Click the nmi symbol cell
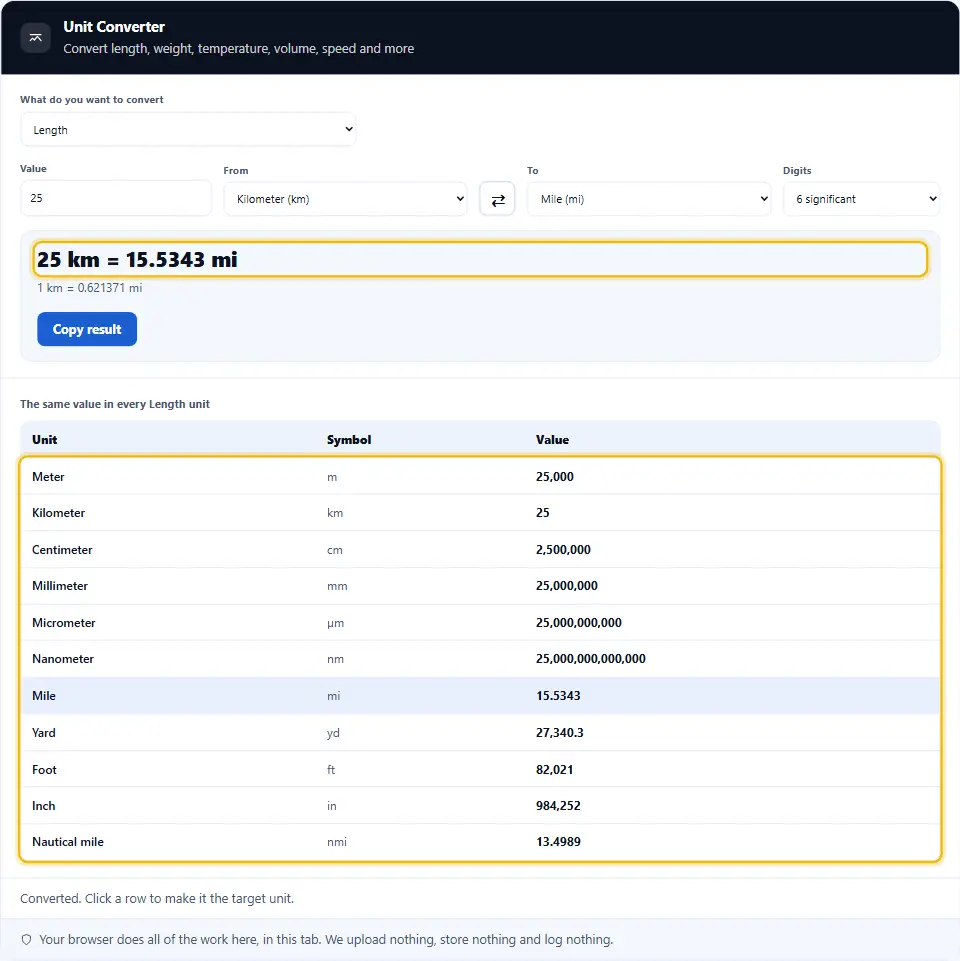This screenshot has width=960, height=961. click(337, 841)
